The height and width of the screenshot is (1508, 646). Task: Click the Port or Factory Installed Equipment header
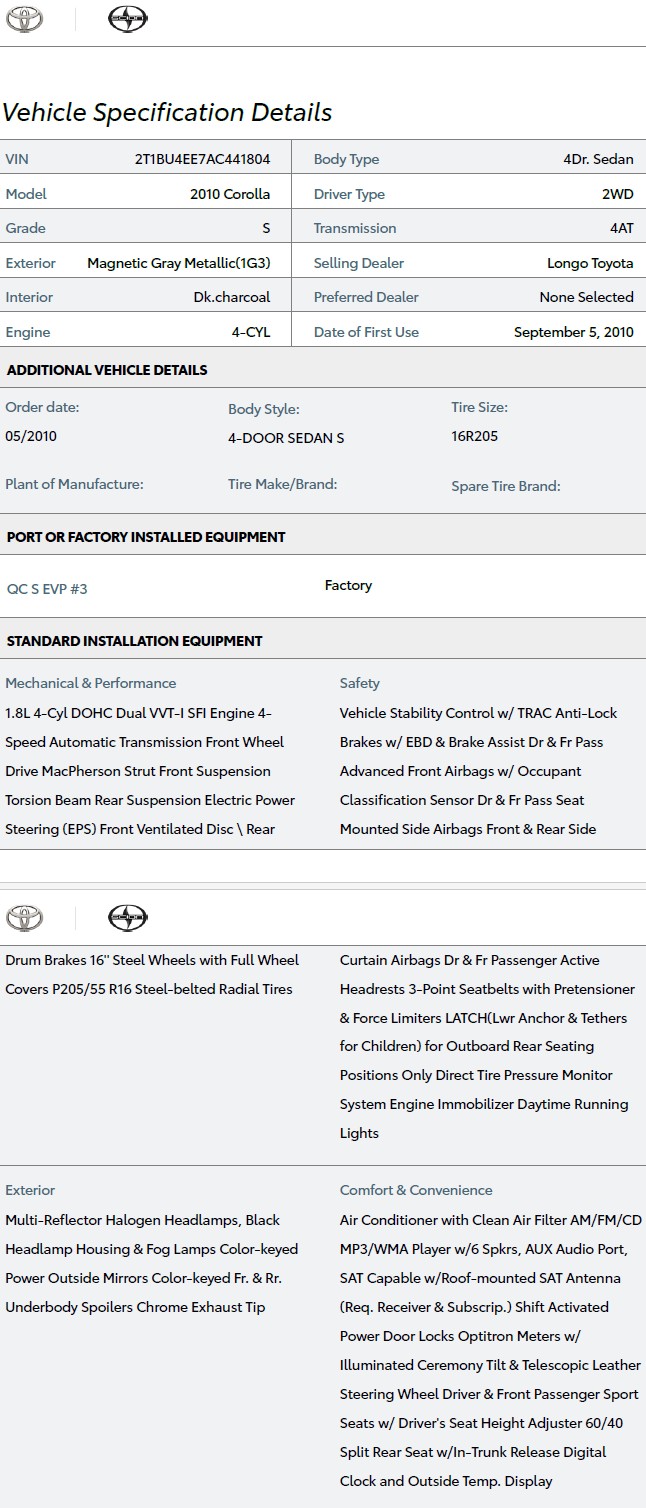pos(146,537)
